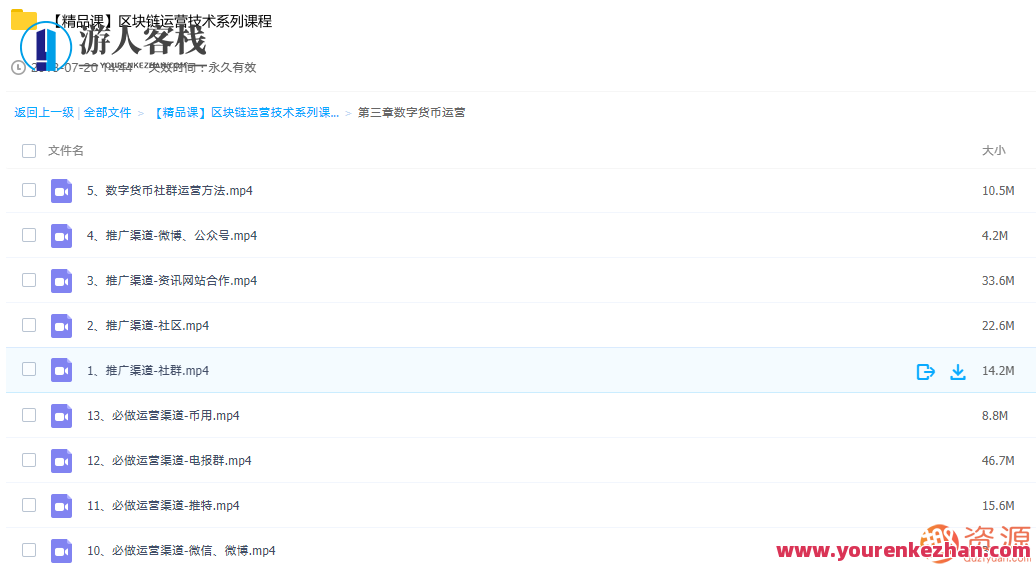Open file 13、必做运营渠道-币用.mp4
1036x567 pixels.
coord(163,415)
